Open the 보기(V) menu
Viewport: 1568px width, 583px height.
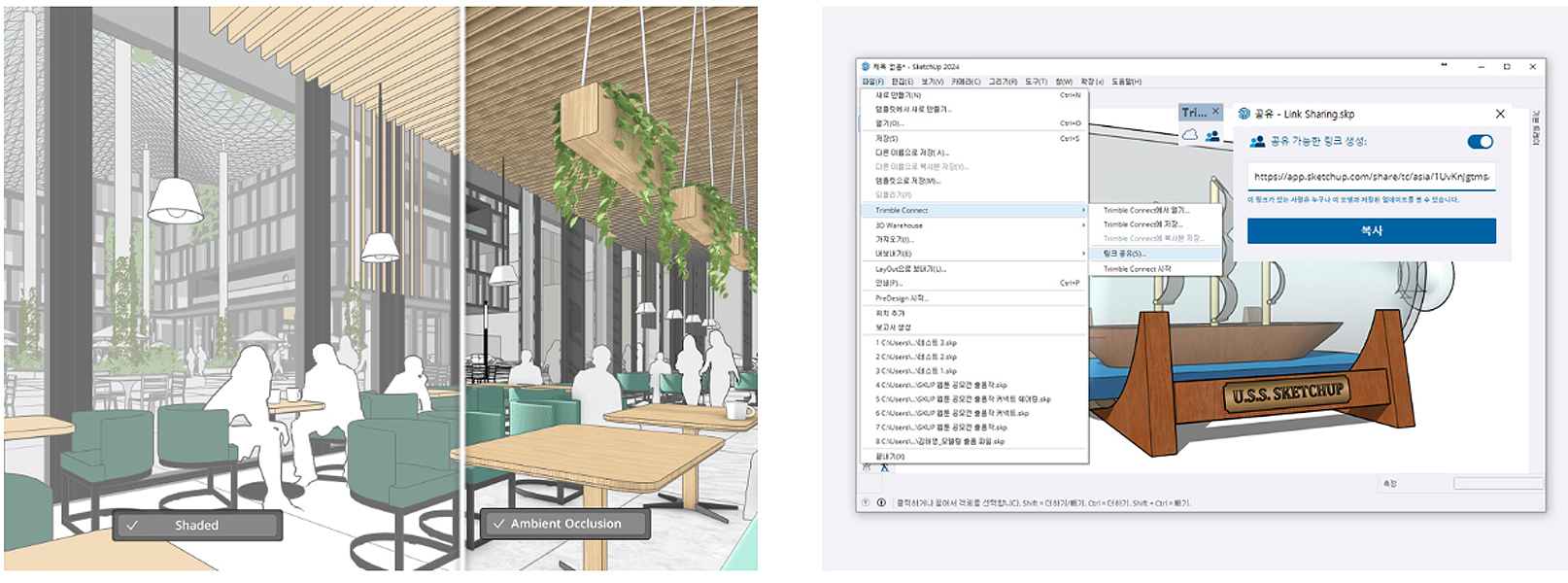point(932,82)
